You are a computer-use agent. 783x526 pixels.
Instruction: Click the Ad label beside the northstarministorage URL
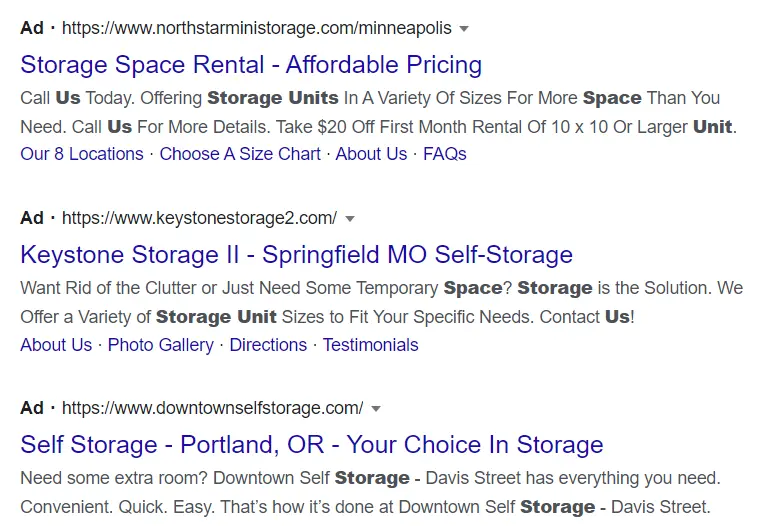32,28
